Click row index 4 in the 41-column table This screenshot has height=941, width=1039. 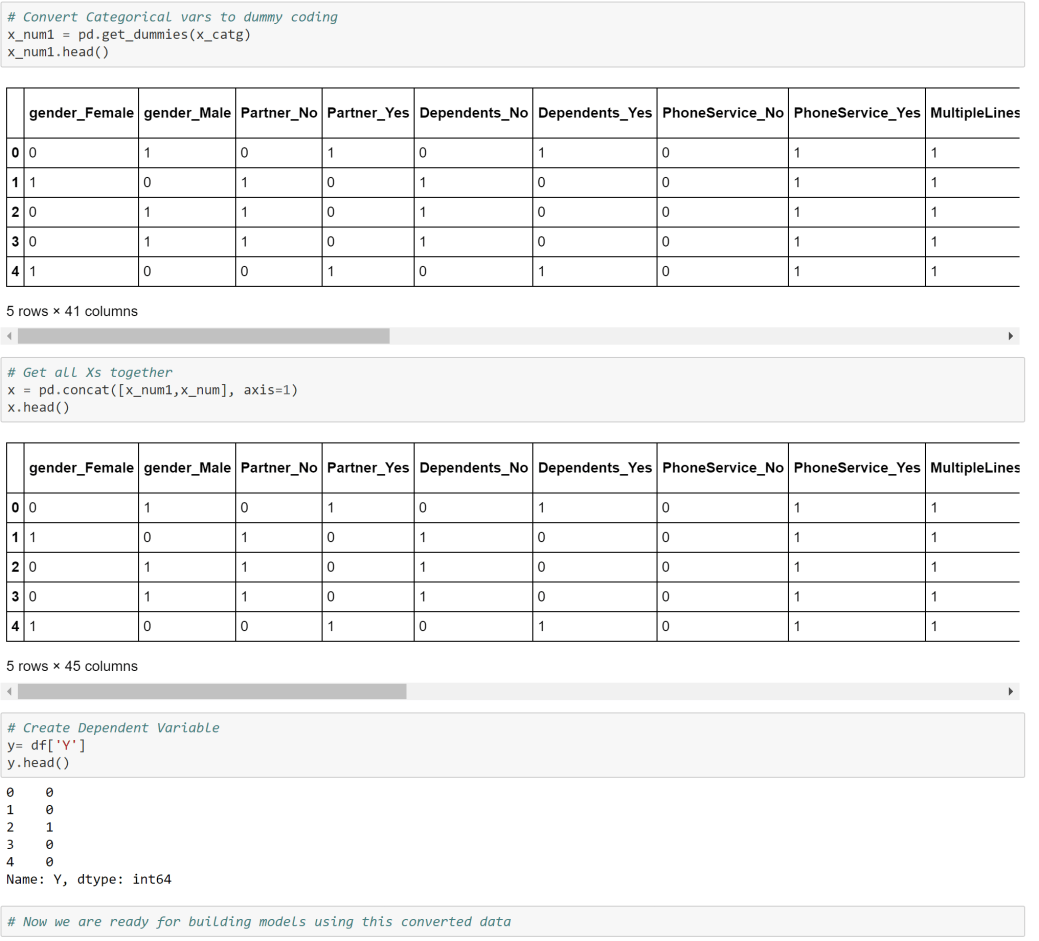[x=15, y=271]
